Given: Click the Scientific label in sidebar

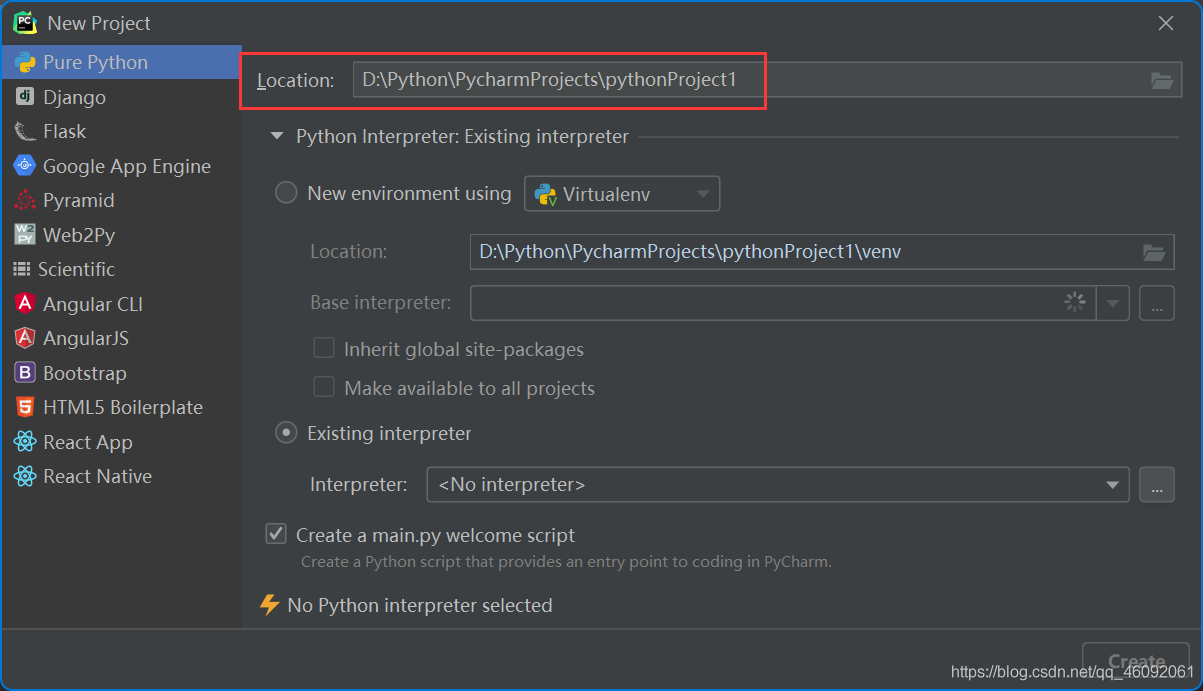Looking at the screenshot, I should pos(77,269).
